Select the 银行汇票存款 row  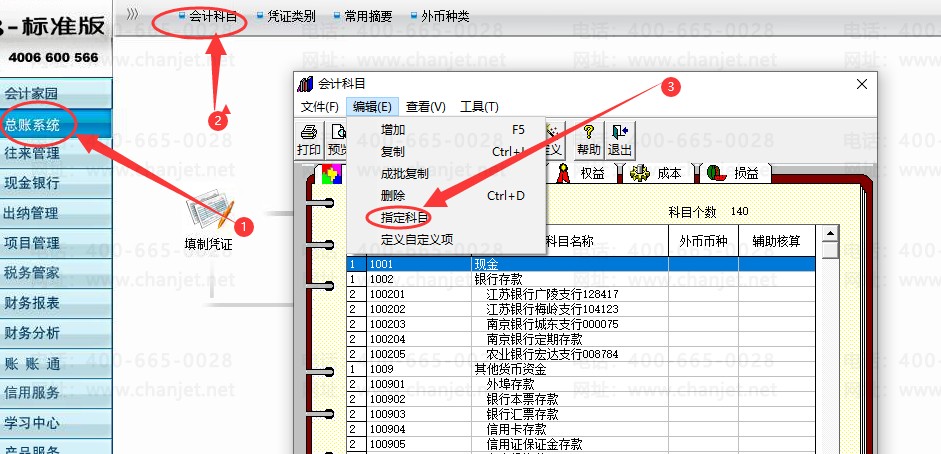point(580,414)
